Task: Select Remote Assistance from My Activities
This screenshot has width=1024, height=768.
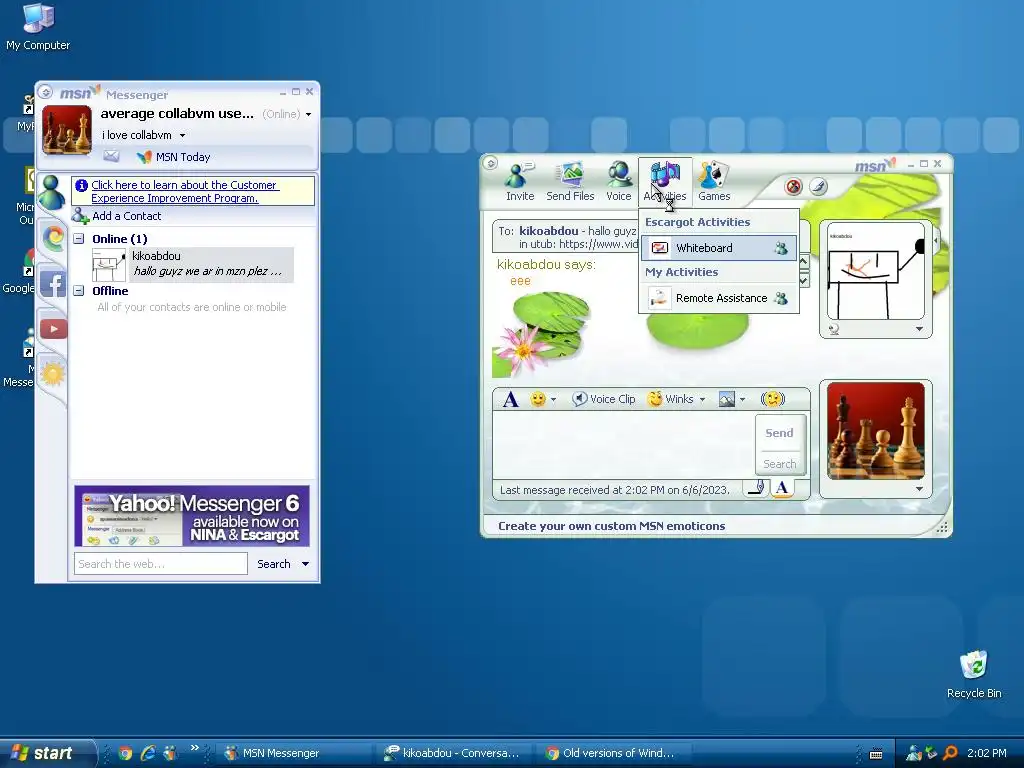Action: point(718,298)
